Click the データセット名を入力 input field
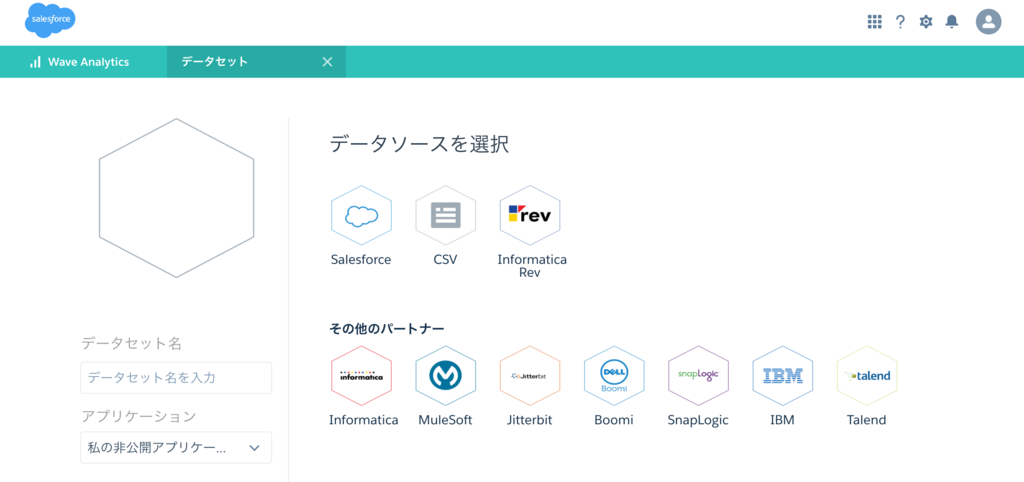The height and width of the screenshot is (482, 1024). 176,378
